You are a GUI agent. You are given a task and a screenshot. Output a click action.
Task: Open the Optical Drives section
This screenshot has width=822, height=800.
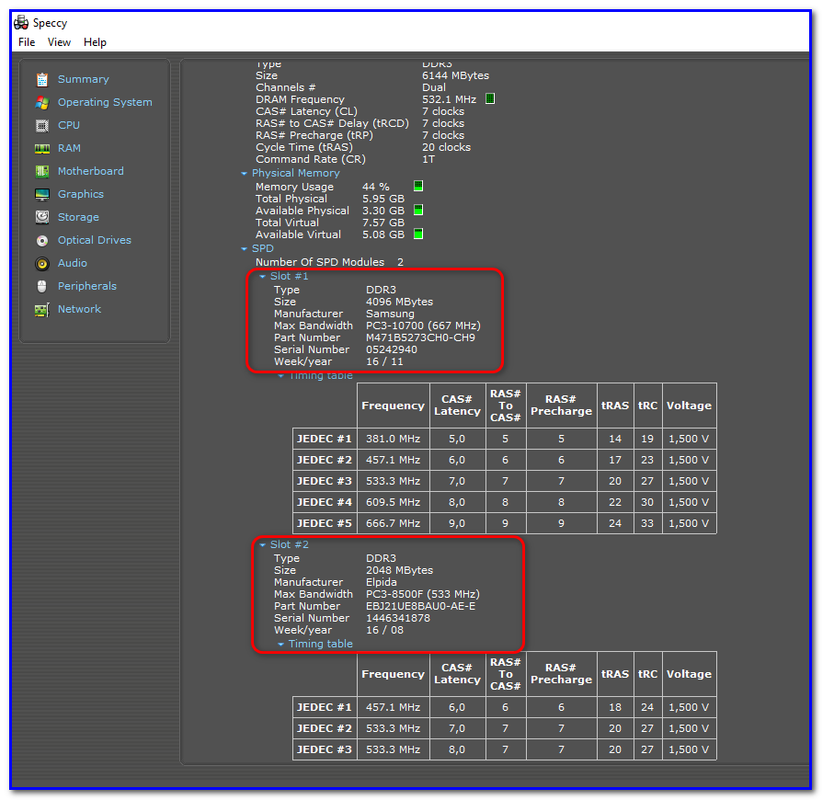[94, 240]
